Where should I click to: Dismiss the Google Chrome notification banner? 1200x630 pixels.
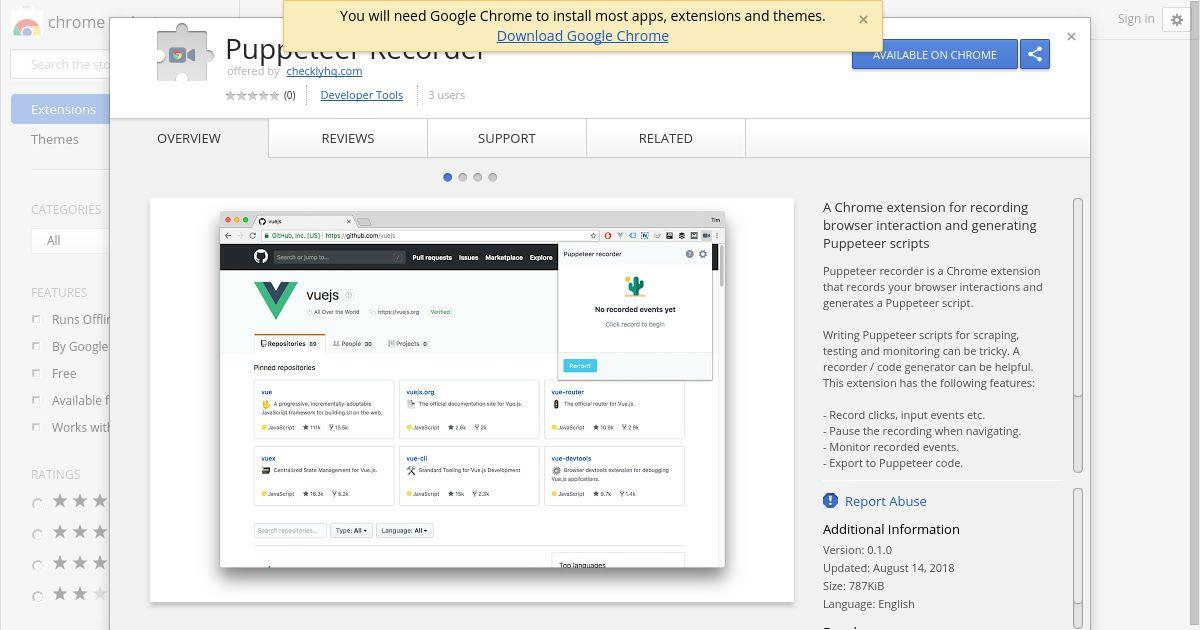[x=863, y=19]
